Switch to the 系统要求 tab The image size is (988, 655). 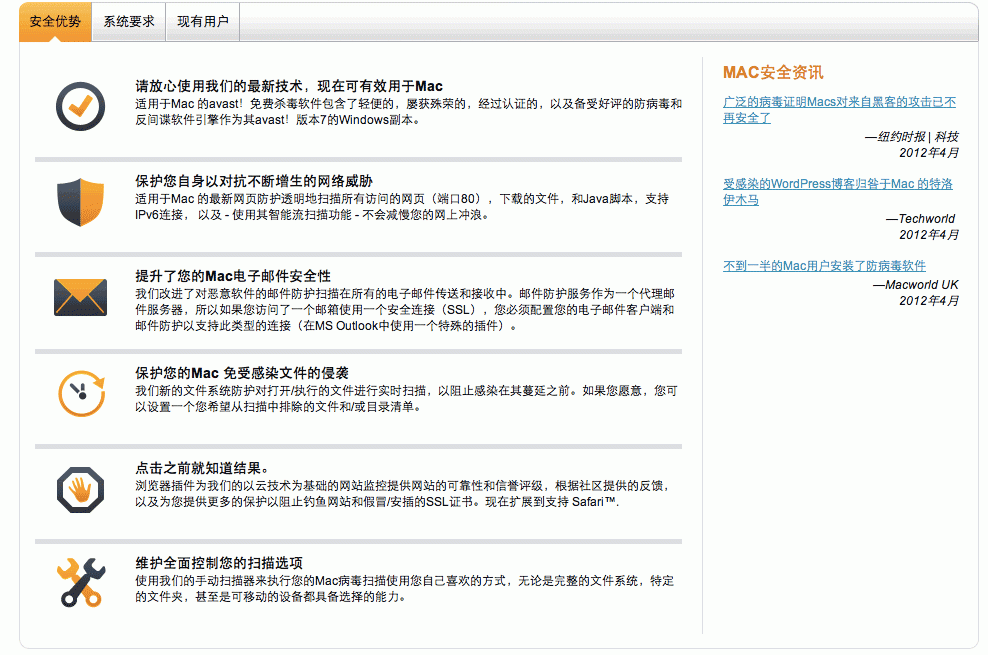(x=127, y=20)
